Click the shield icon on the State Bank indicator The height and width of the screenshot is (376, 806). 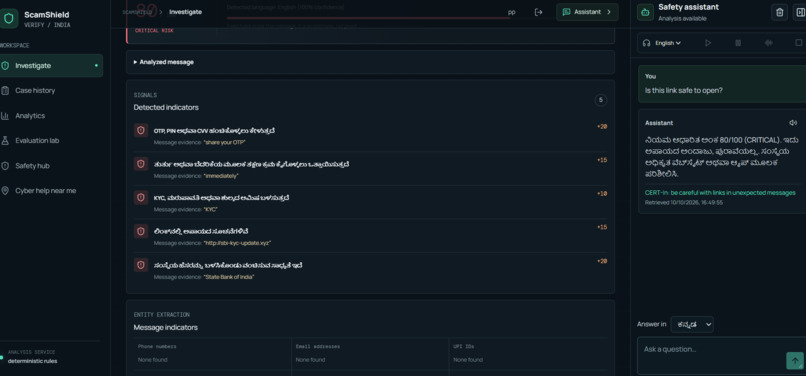[x=141, y=265]
